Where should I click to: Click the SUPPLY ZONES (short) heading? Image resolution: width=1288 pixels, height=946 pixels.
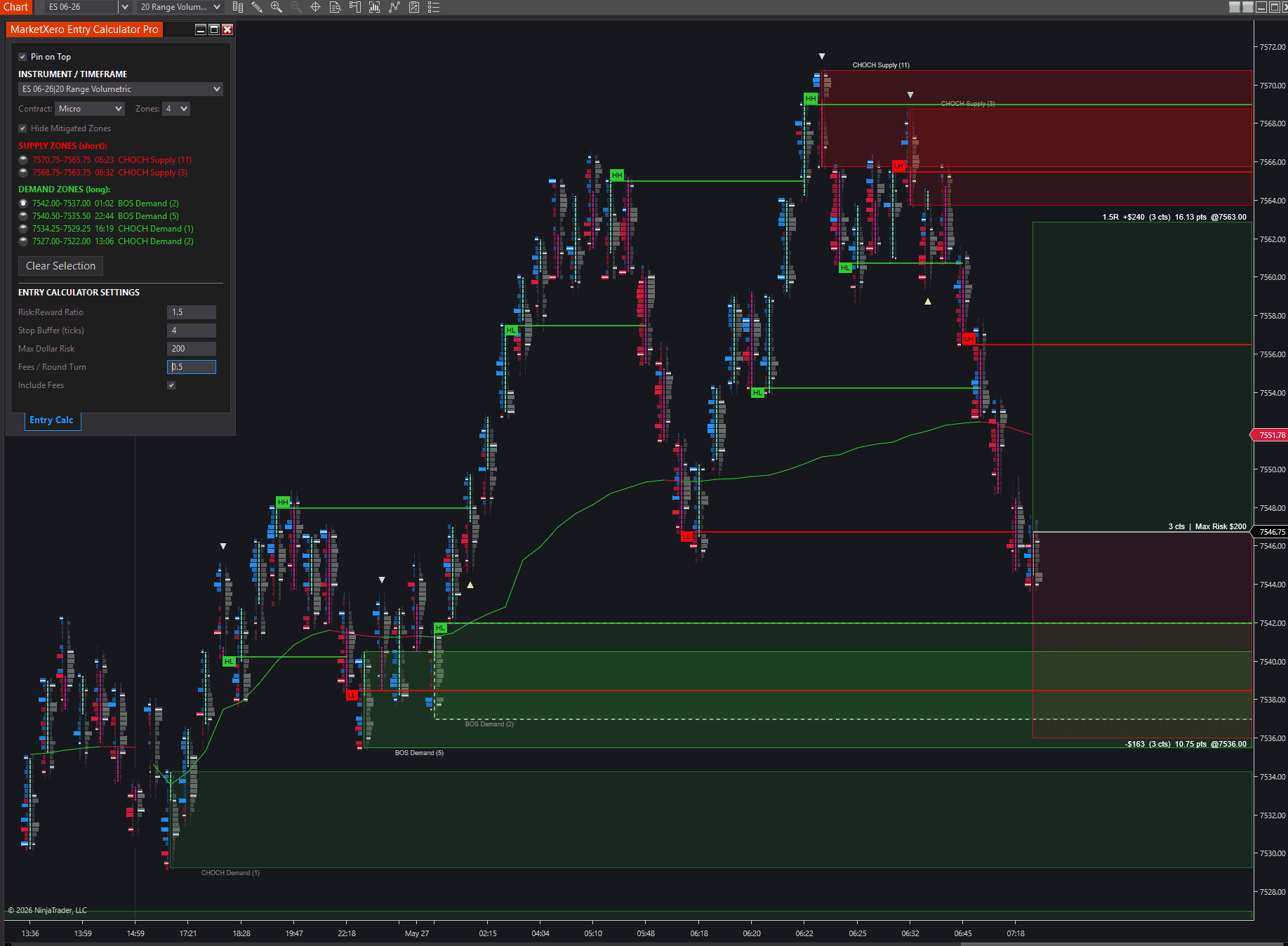click(62, 146)
